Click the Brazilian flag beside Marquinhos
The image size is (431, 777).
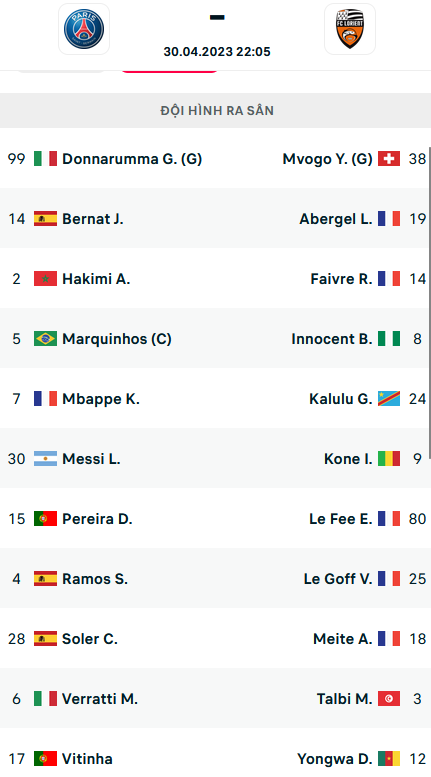[45, 338]
